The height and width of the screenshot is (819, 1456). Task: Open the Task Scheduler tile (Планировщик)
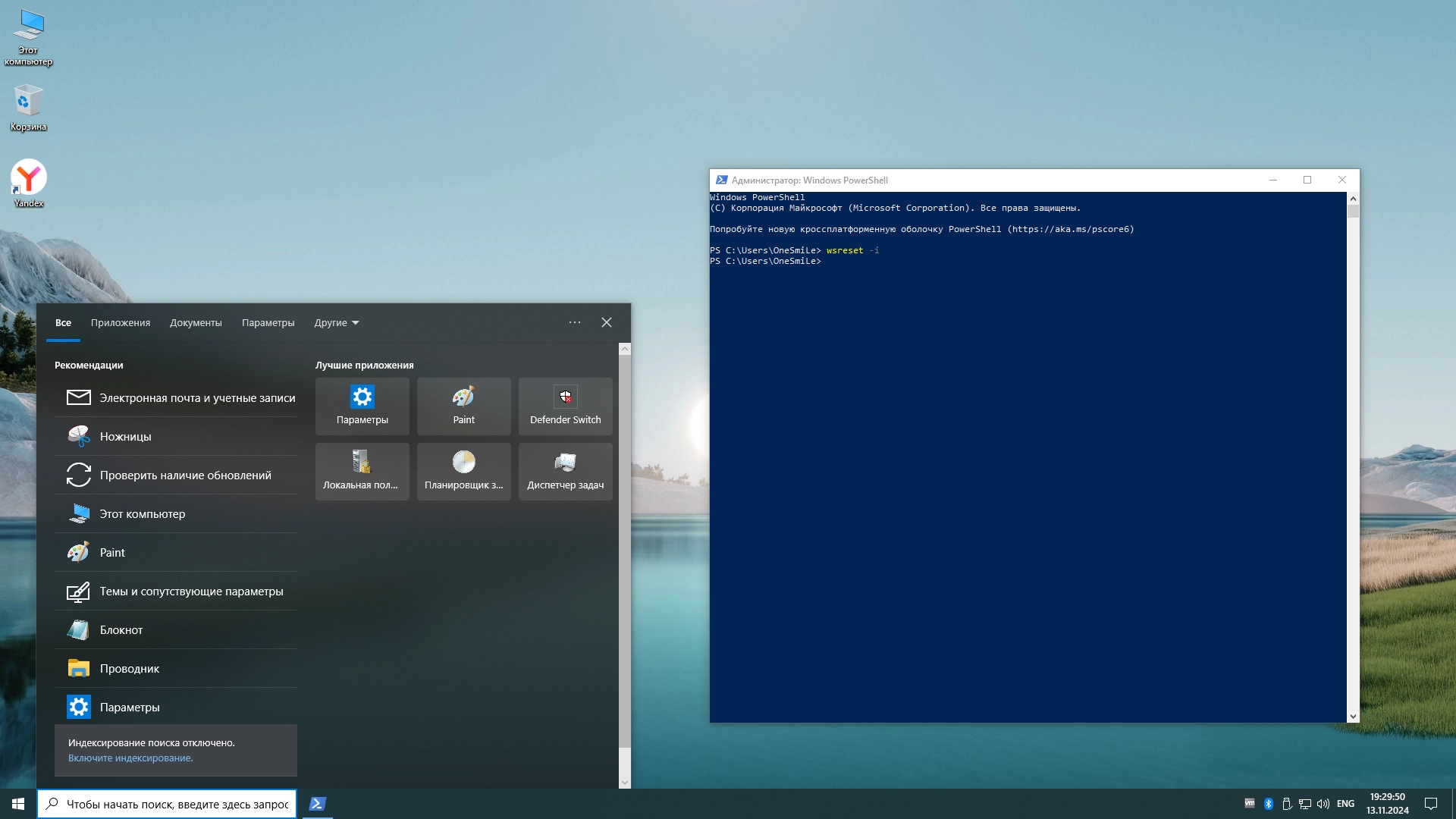click(463, 471)
